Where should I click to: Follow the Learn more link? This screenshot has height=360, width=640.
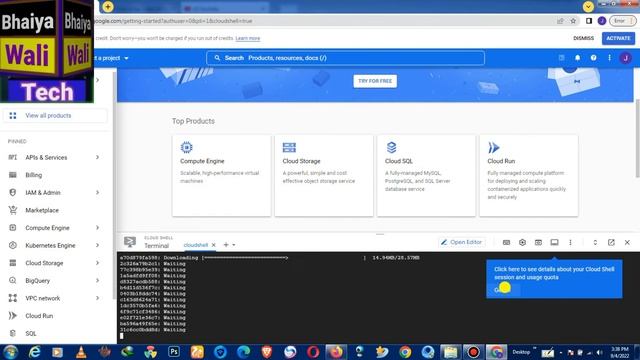tap(248, 38)
